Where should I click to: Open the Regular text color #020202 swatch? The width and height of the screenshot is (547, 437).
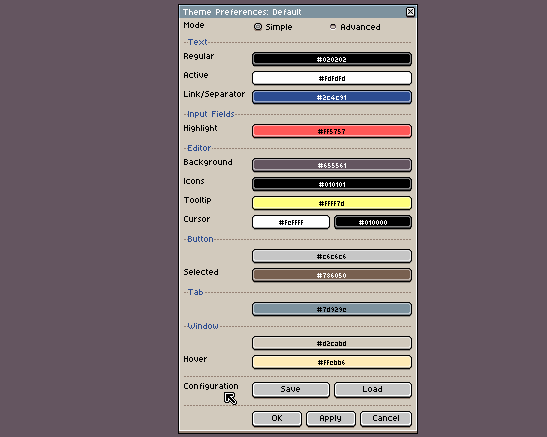point(332,59)
